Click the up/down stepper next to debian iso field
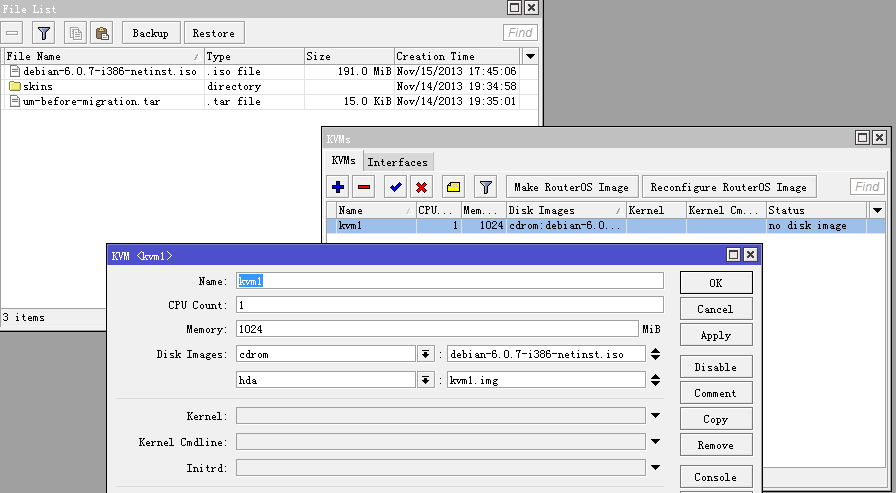This screenshot has height=493, width=896. pos(655,354)
